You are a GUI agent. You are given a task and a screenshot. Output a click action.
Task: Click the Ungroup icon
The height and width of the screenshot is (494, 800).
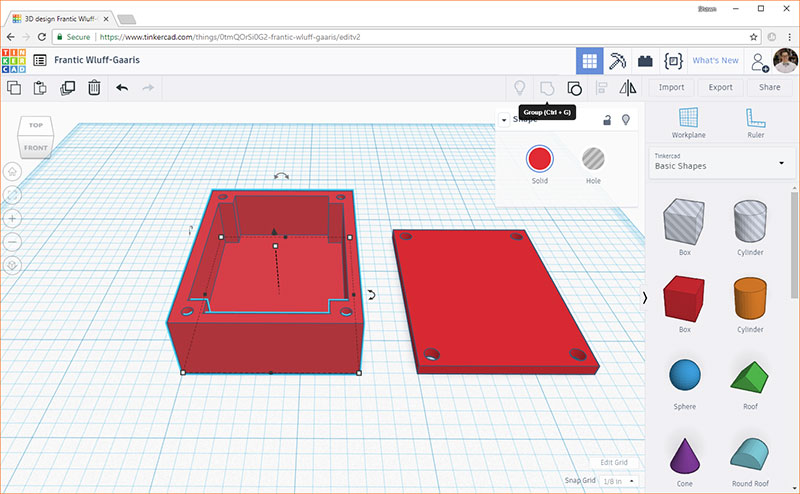point(574,88)
